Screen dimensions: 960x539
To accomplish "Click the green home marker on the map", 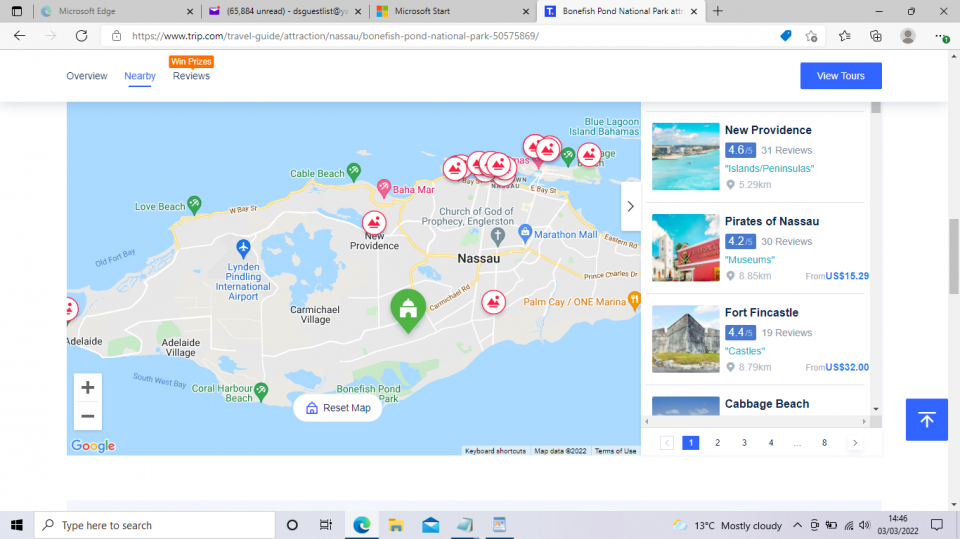I will point(408,310).
